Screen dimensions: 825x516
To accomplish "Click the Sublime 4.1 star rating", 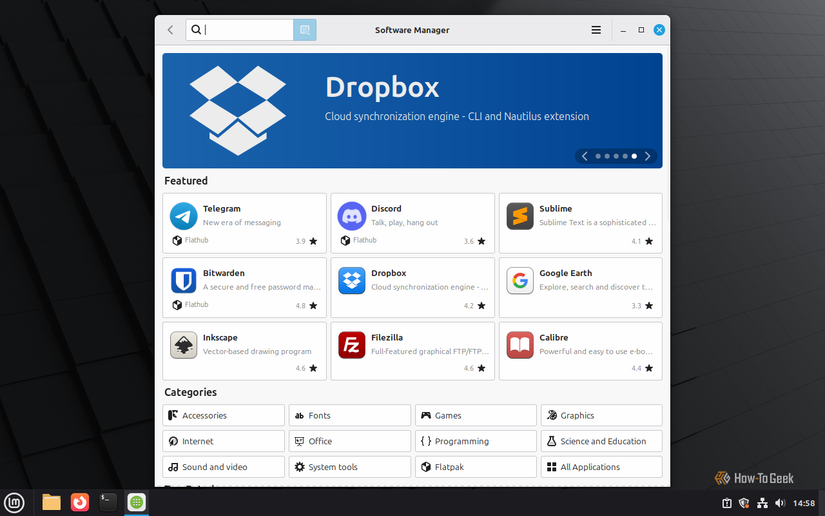I will [x=642, y=241].
